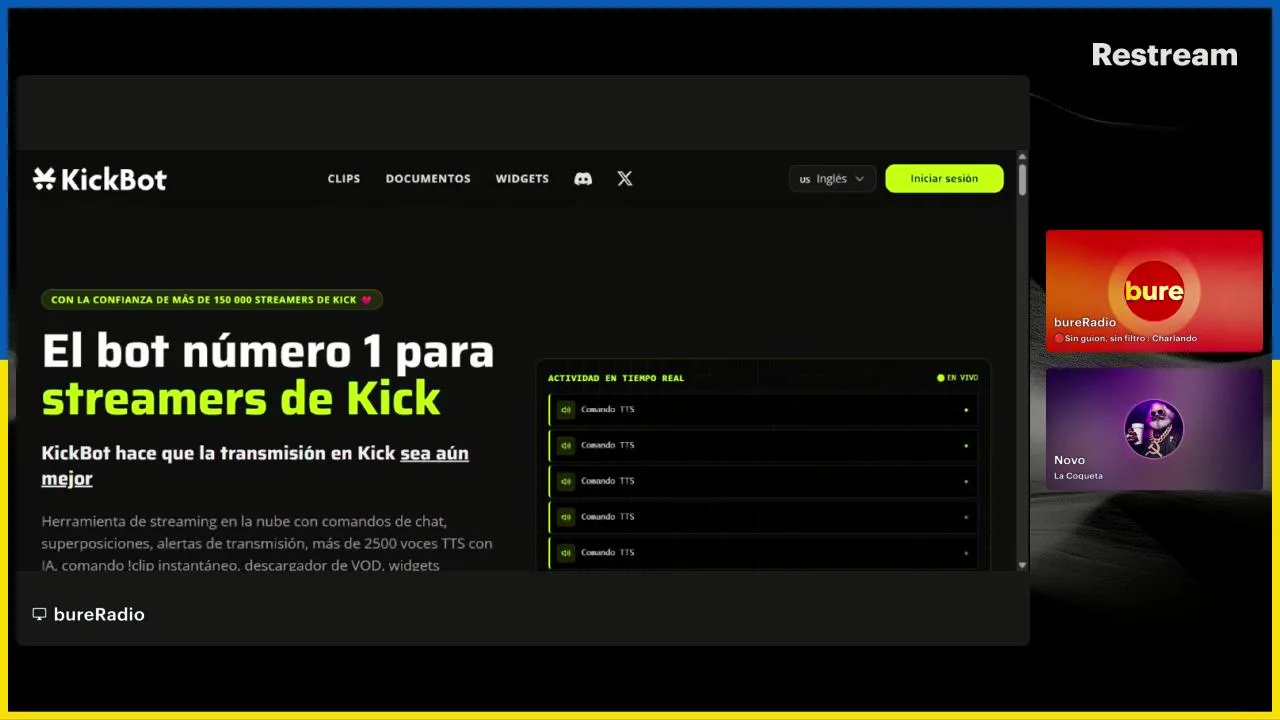The height and width of the screenshot is (720, 1280).
Task: Click the EN VIVO live indicator
Action: tap(957, 378)
